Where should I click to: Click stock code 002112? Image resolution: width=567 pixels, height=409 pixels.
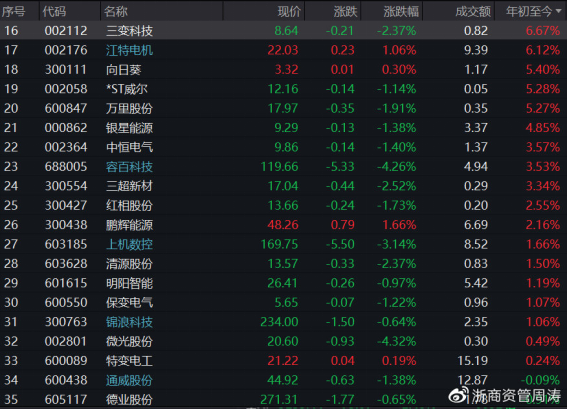click(x=66, y=31)
